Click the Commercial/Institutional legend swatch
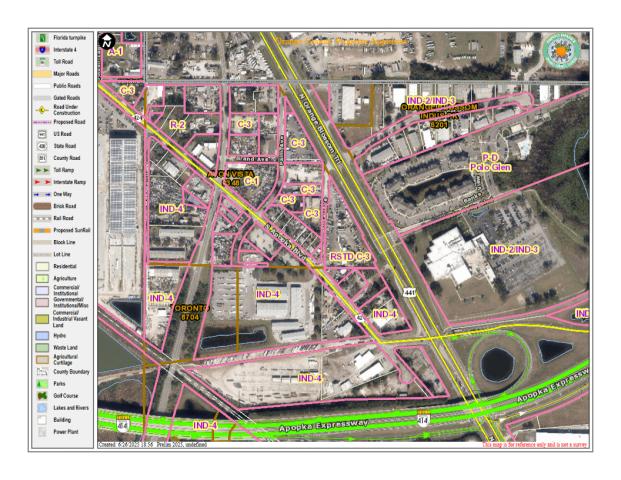The image size is (621, 480). (42, 290)
